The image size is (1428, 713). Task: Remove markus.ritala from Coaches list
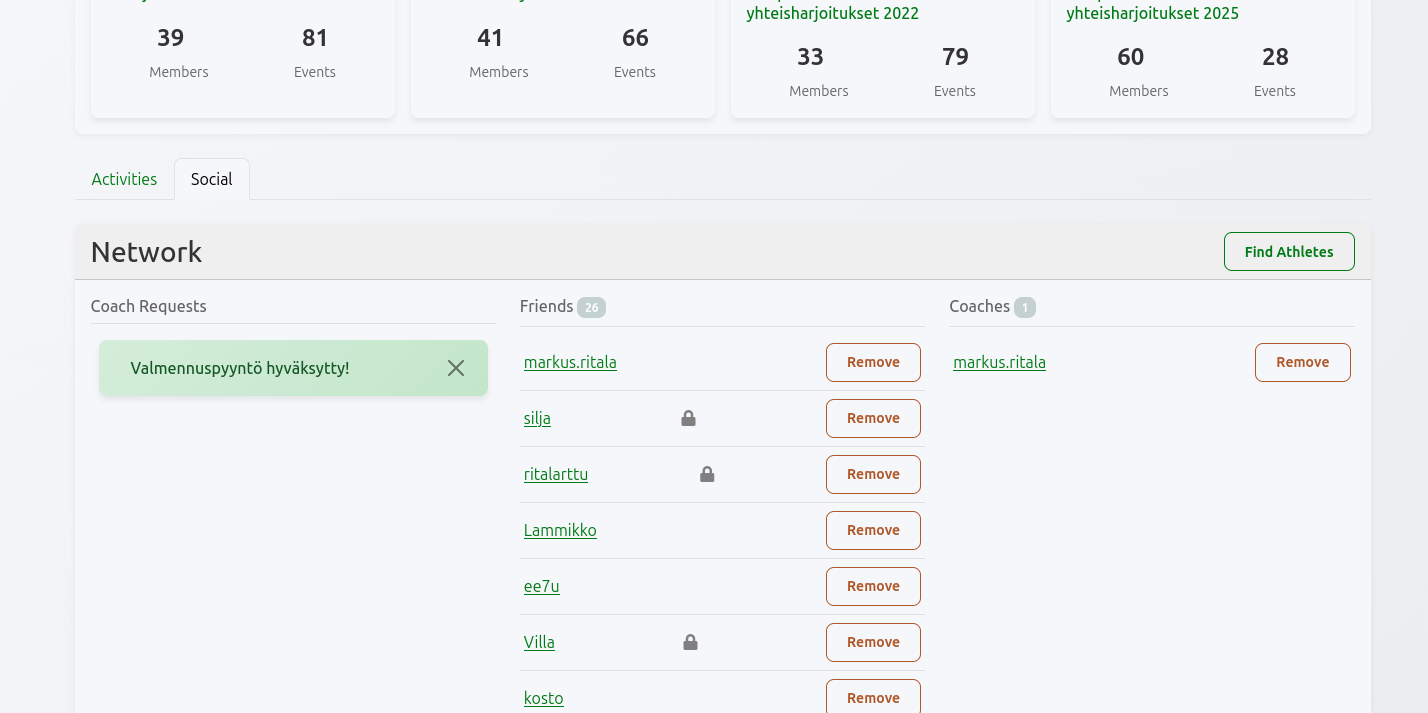coord(1302,362)
